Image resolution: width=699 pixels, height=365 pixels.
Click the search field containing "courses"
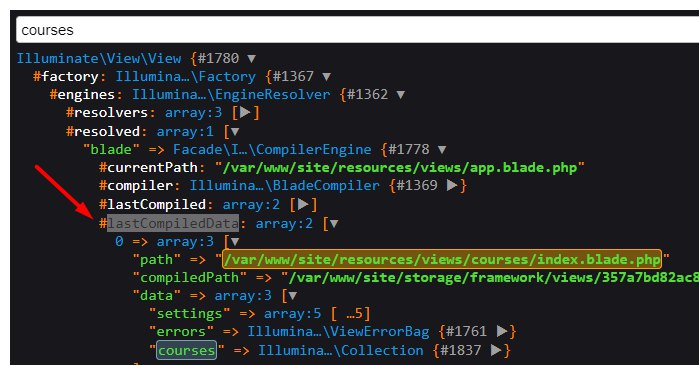click(358, 30)
